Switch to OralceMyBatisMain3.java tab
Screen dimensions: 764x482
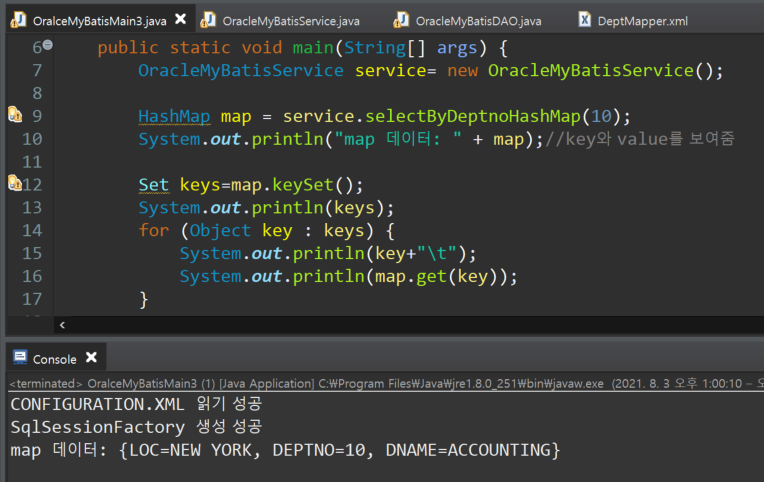[99, 21]
